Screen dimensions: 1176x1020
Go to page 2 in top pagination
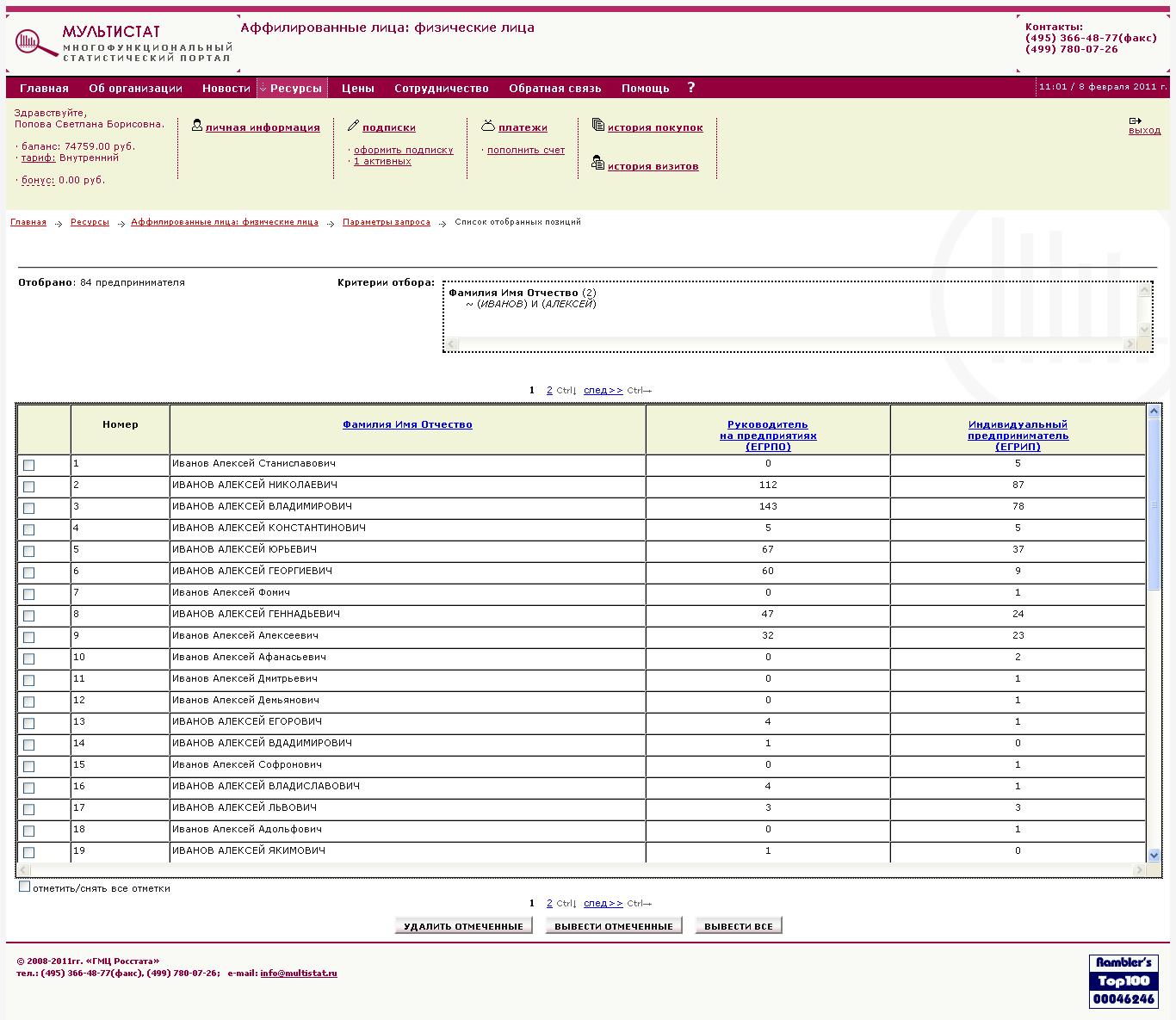(549, 391)
